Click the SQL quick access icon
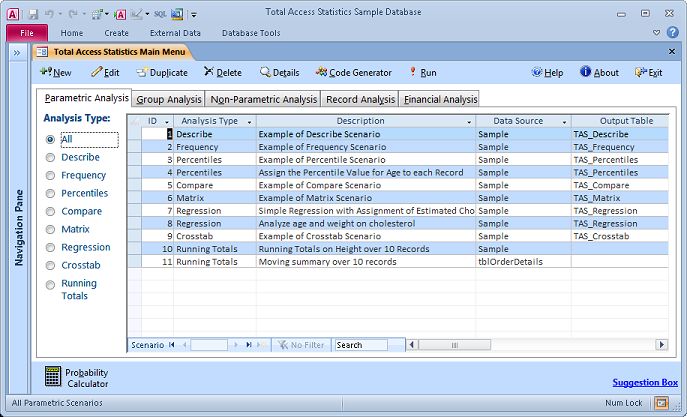The width and height of the screenshot is (687, 417). click(160, 14)
